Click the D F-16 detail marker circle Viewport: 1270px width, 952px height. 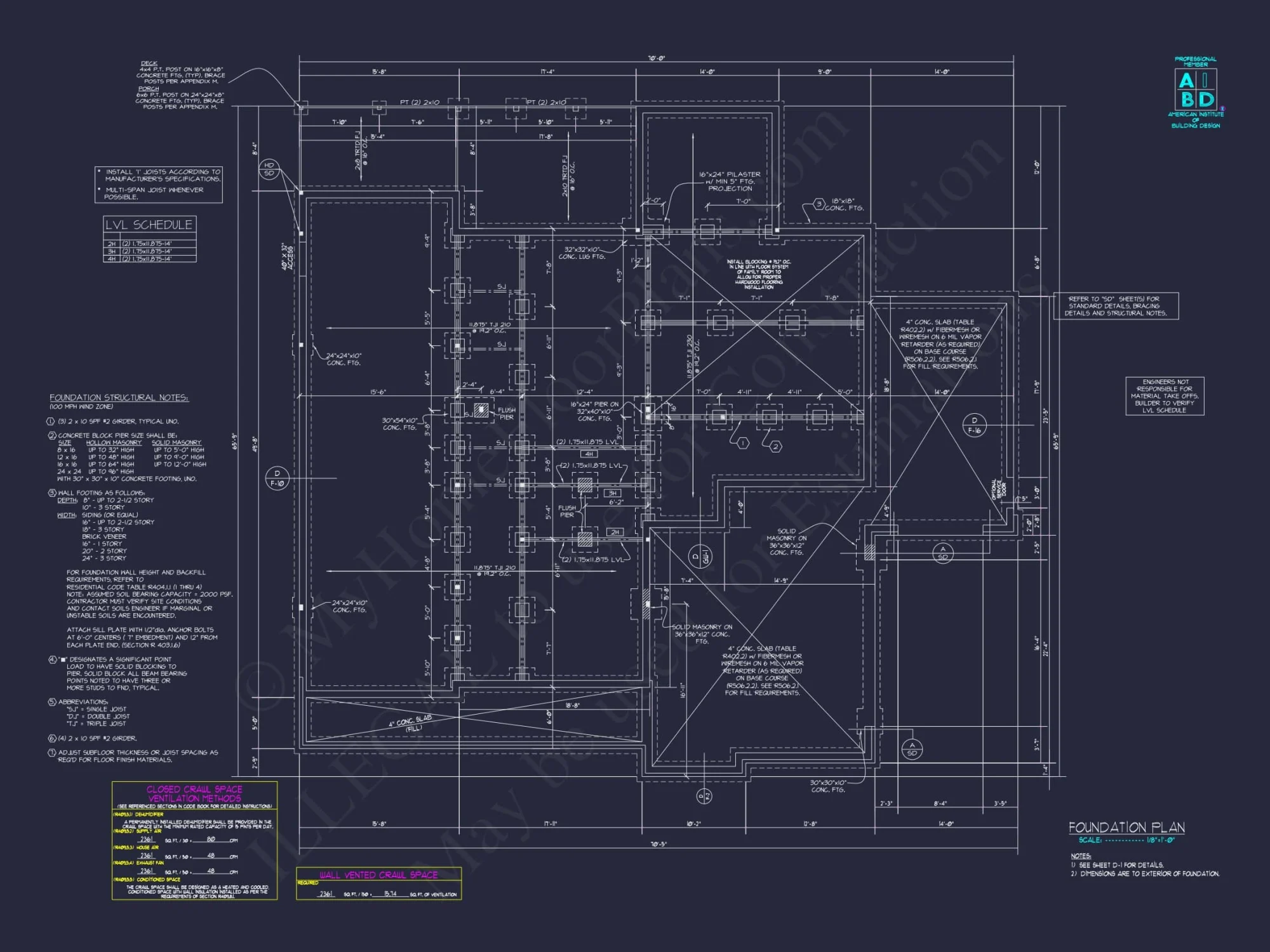(976, 425)
